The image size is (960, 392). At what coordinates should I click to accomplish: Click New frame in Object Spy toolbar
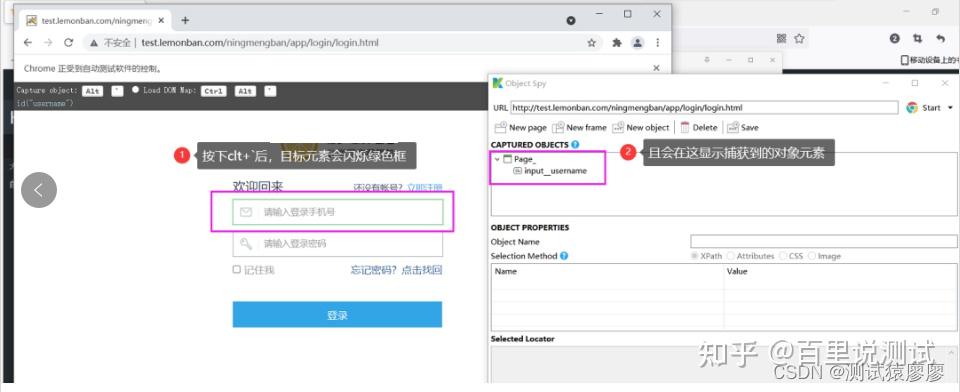pos(579,127)
